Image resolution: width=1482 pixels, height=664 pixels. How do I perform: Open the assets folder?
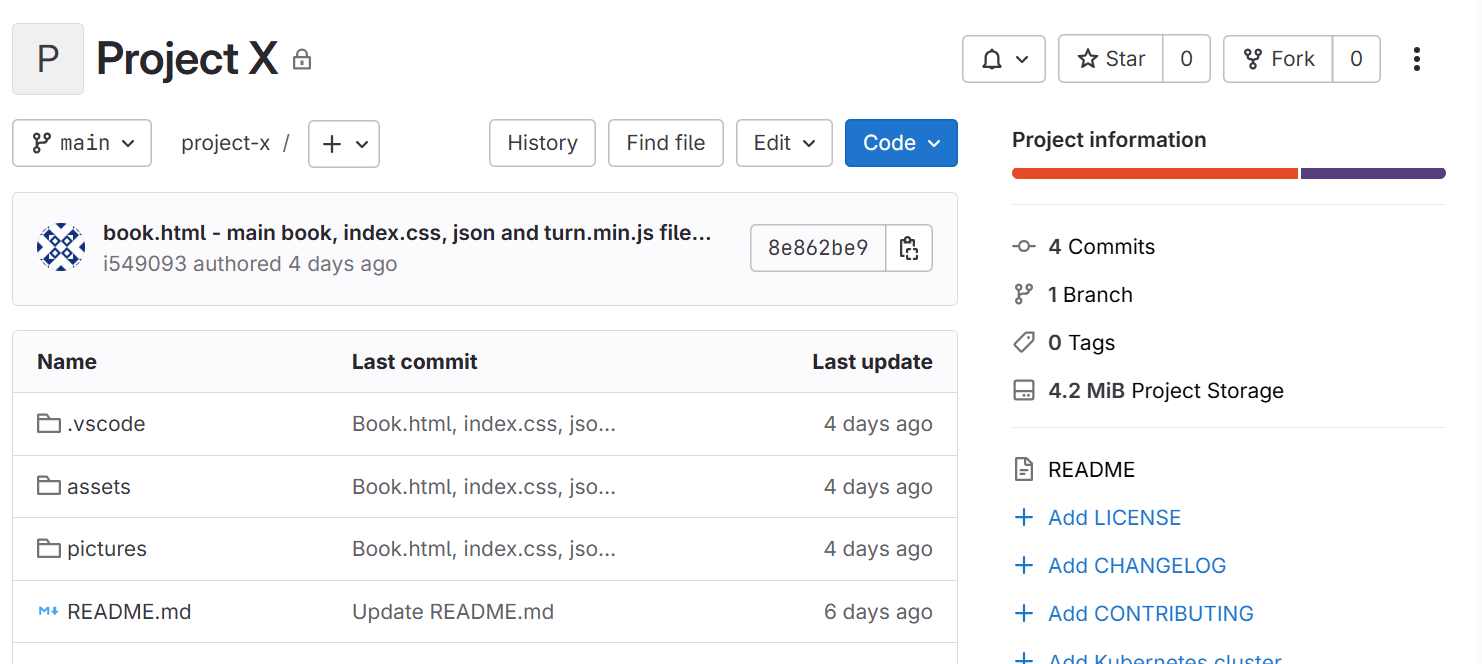coord(98,487)
